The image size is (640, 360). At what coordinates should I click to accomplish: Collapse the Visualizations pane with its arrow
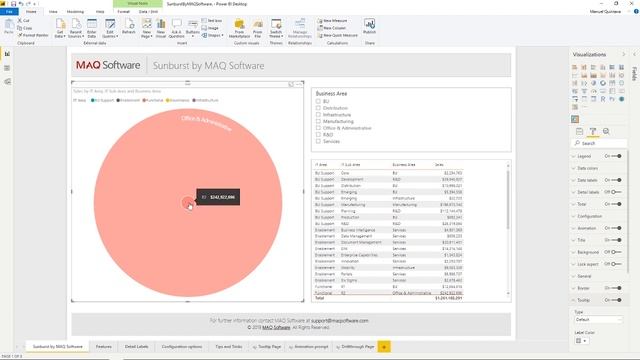[623, 54]
